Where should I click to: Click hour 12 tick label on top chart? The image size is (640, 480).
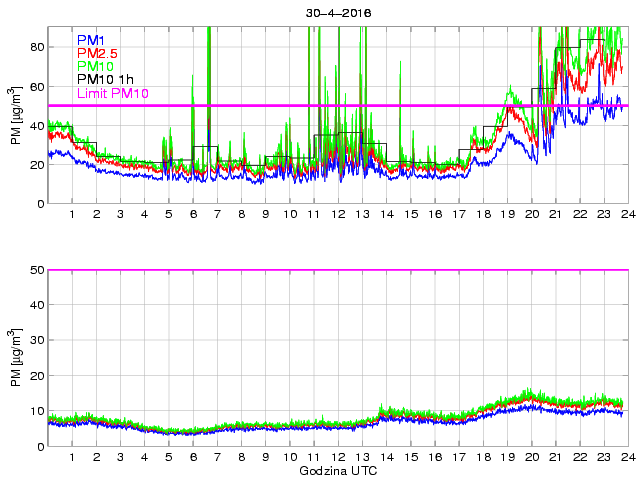337,214
